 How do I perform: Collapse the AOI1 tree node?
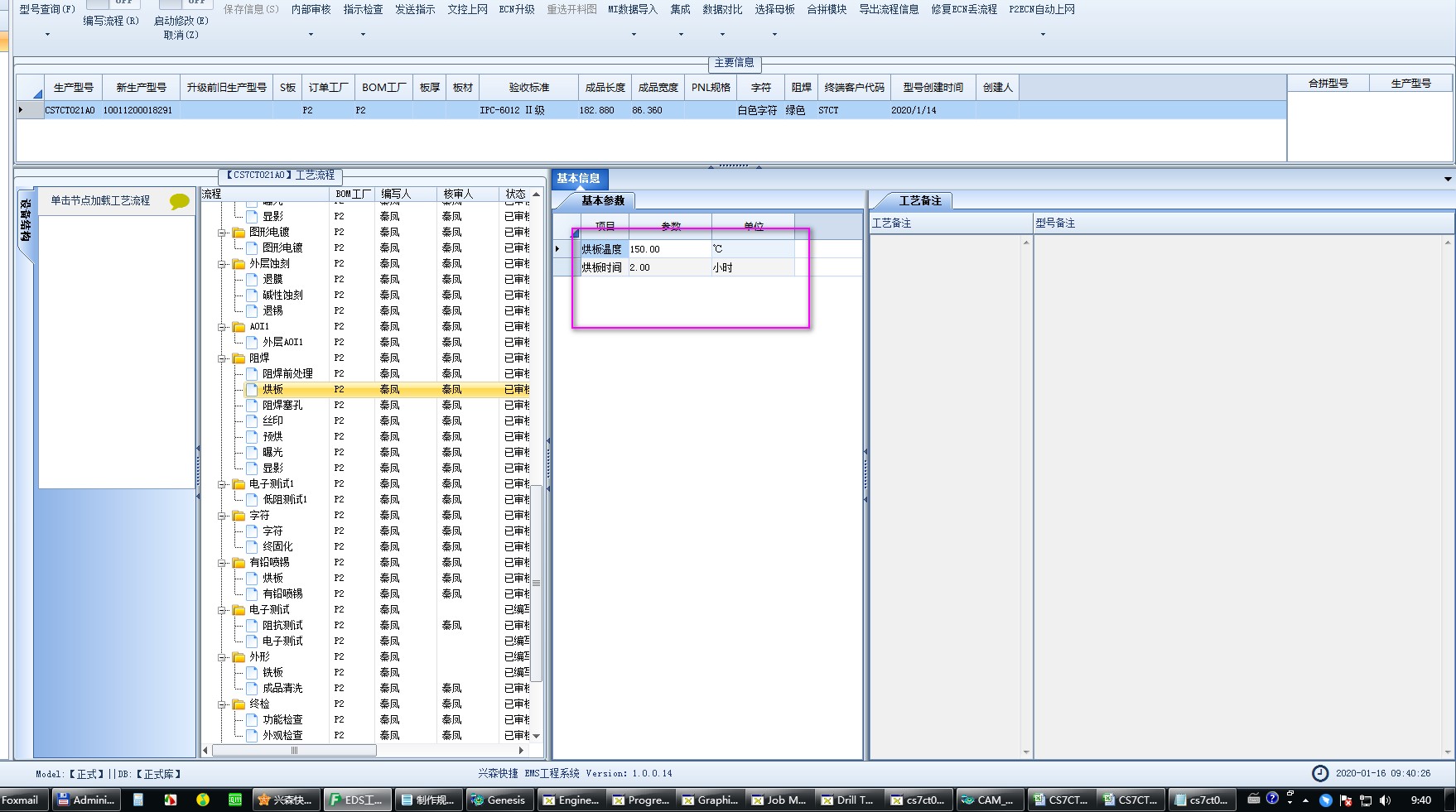(222, 327)
